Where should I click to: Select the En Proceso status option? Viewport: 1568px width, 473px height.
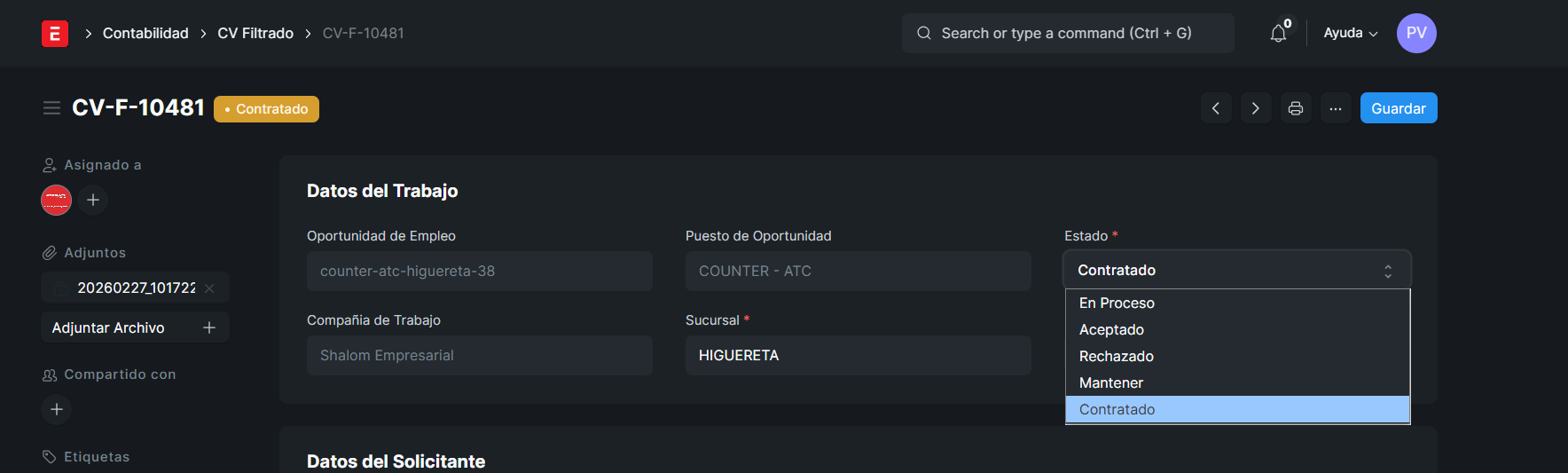tap(1117, 304)
